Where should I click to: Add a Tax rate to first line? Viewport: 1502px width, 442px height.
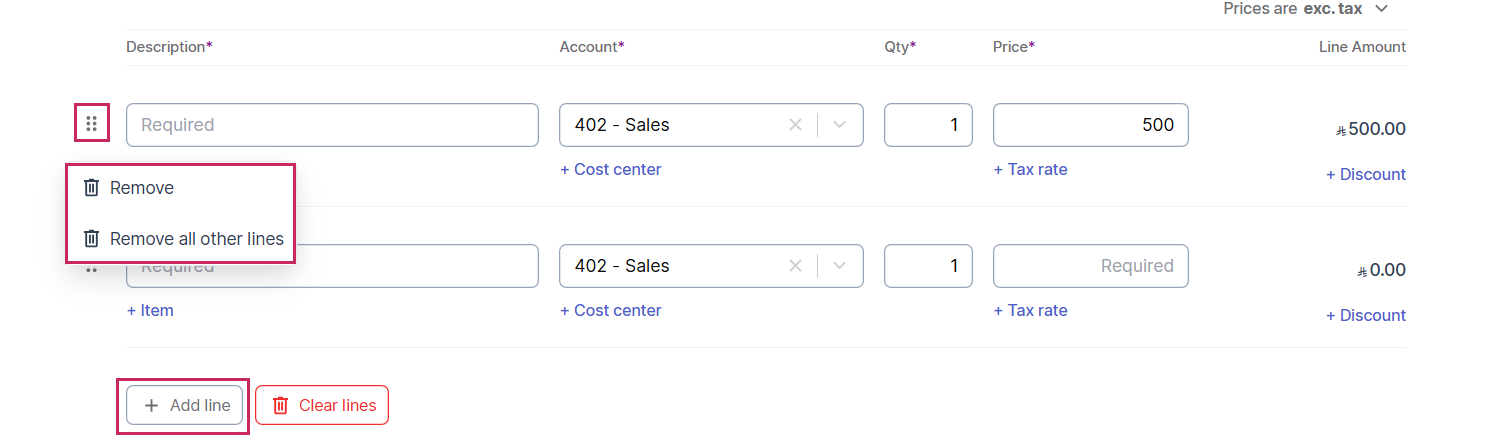point(1030,170)
